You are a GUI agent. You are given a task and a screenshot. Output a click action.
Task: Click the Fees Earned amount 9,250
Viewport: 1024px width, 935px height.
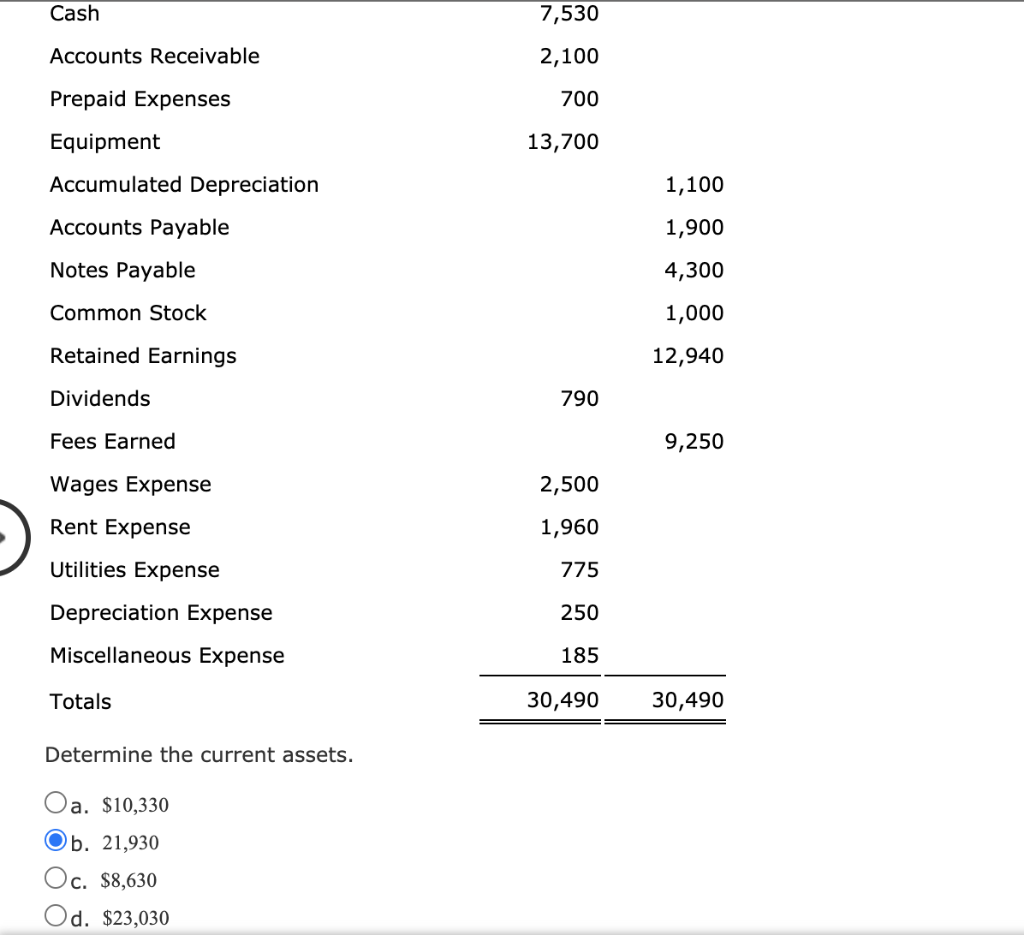[x=694, y=441]
